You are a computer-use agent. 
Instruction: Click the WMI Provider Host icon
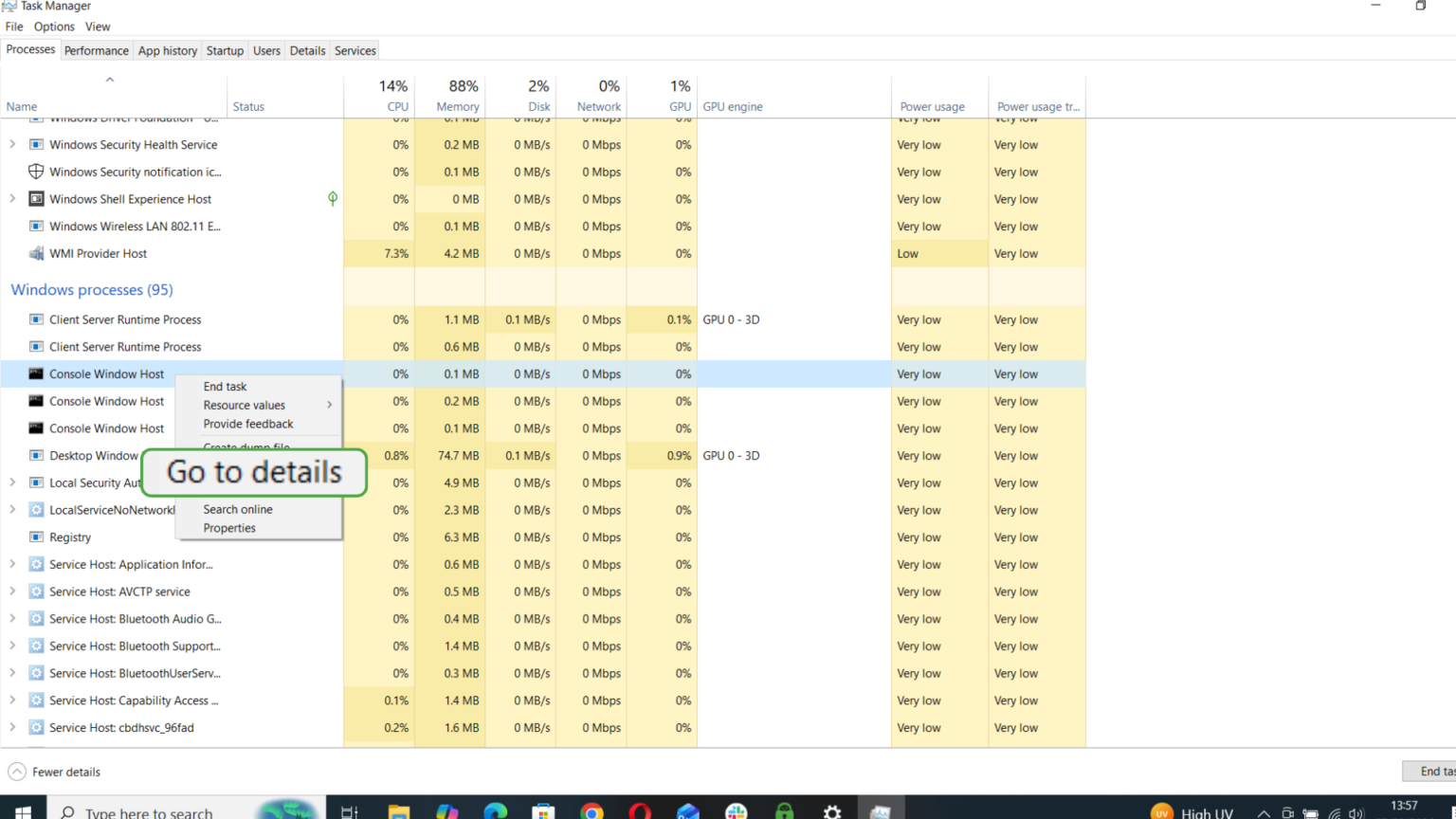click(x=36, y=253)
